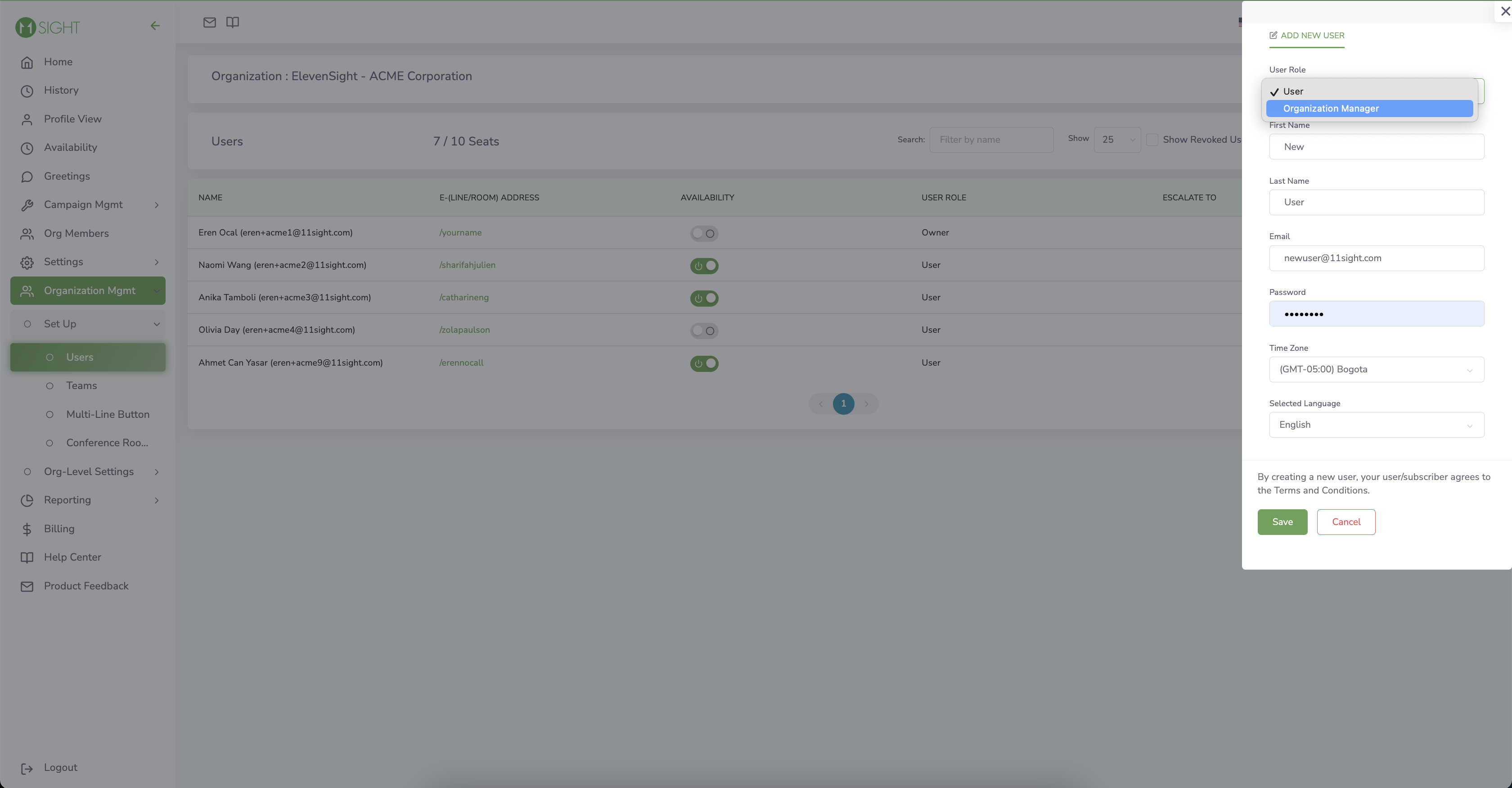Expand Campaign Mgmt submenu chevron
Viewport: 1512px width, 788px height.
coord(157,205)
